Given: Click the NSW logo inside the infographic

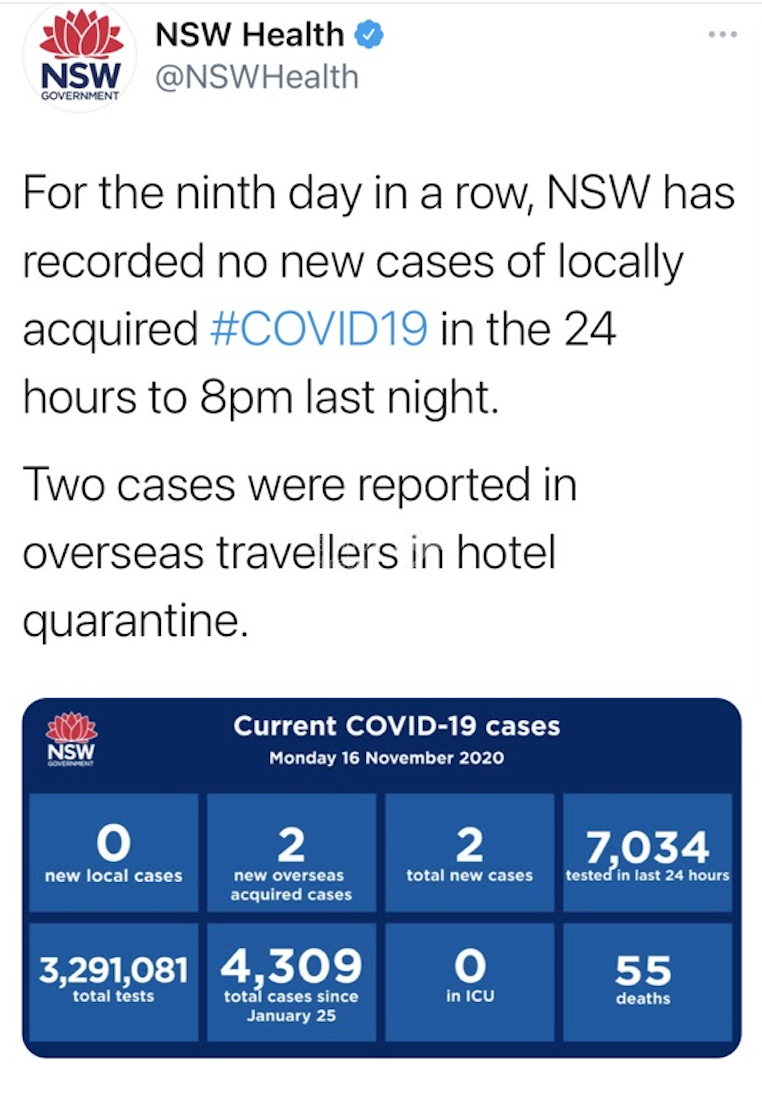Looking at the screenshot, I should 71,739.
